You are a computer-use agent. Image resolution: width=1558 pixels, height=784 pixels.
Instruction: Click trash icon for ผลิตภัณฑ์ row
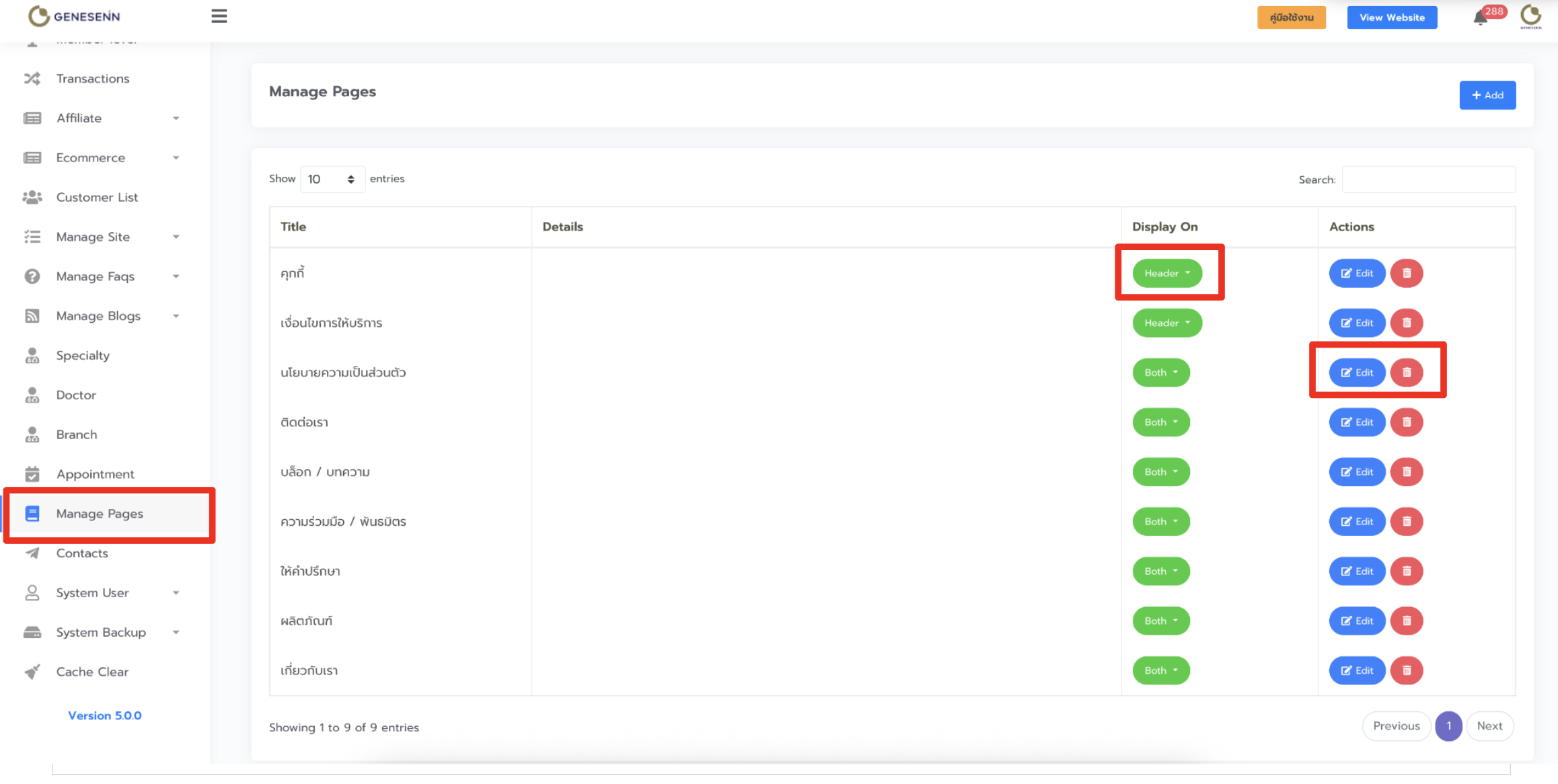1406,621
